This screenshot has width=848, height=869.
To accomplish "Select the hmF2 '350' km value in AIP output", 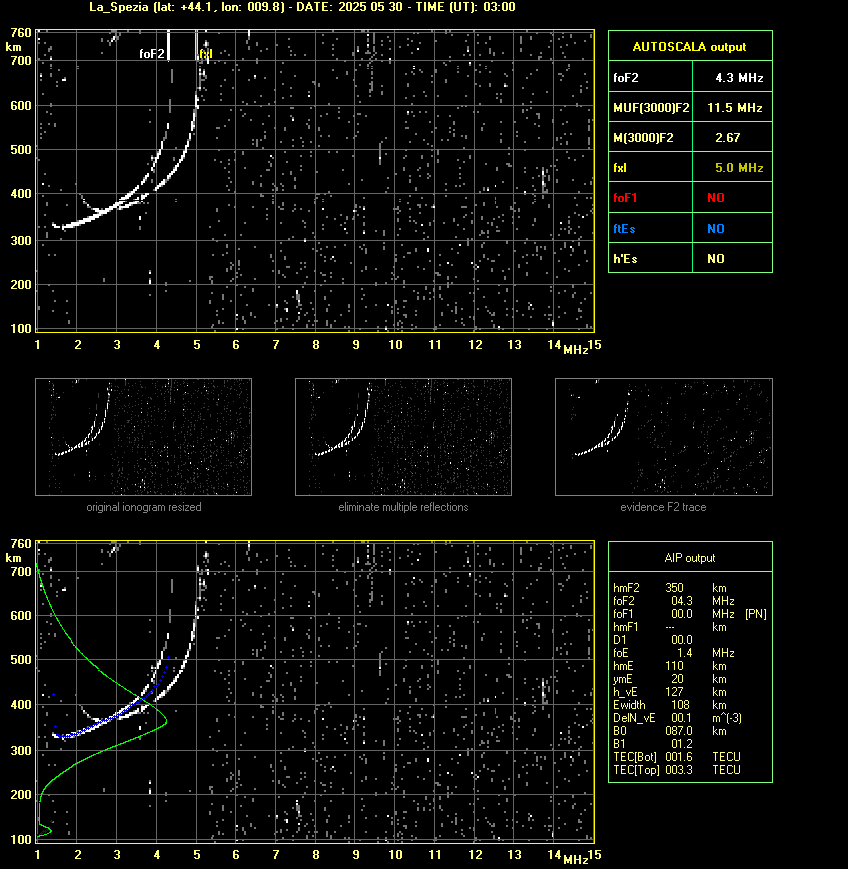I will [674, 587].
